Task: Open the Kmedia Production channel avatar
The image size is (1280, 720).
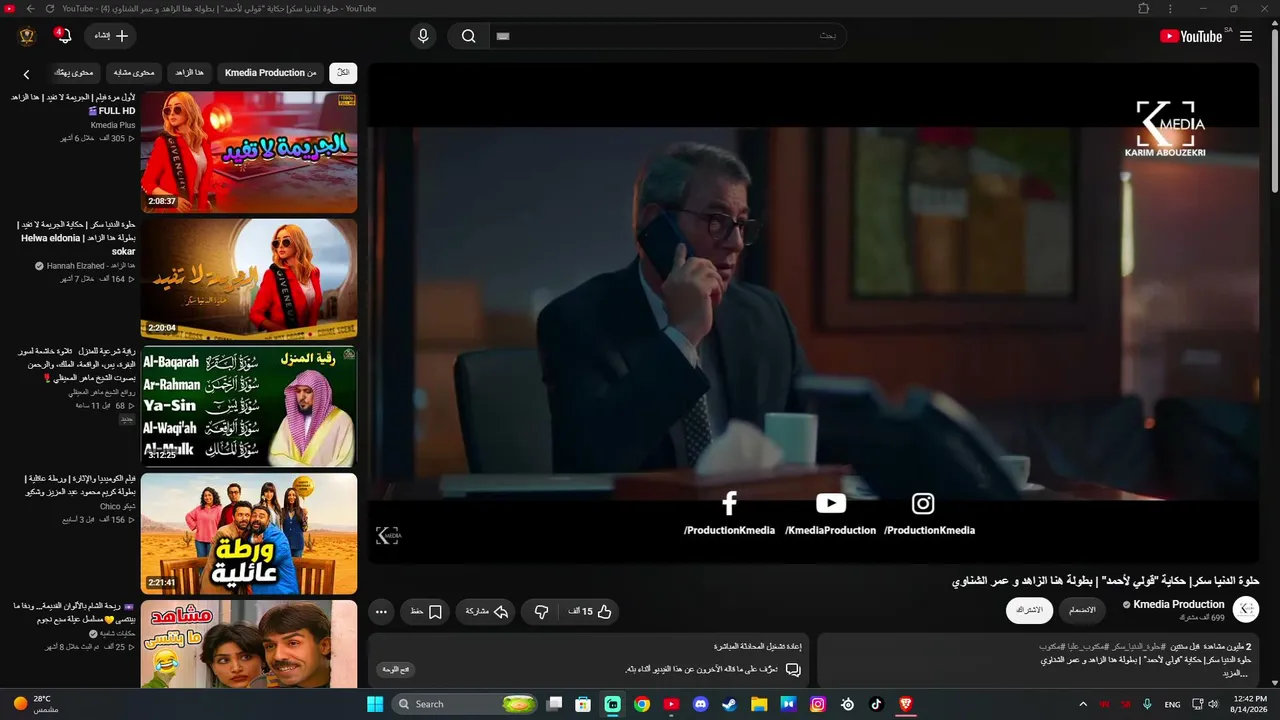Action: coord(1246,610)
